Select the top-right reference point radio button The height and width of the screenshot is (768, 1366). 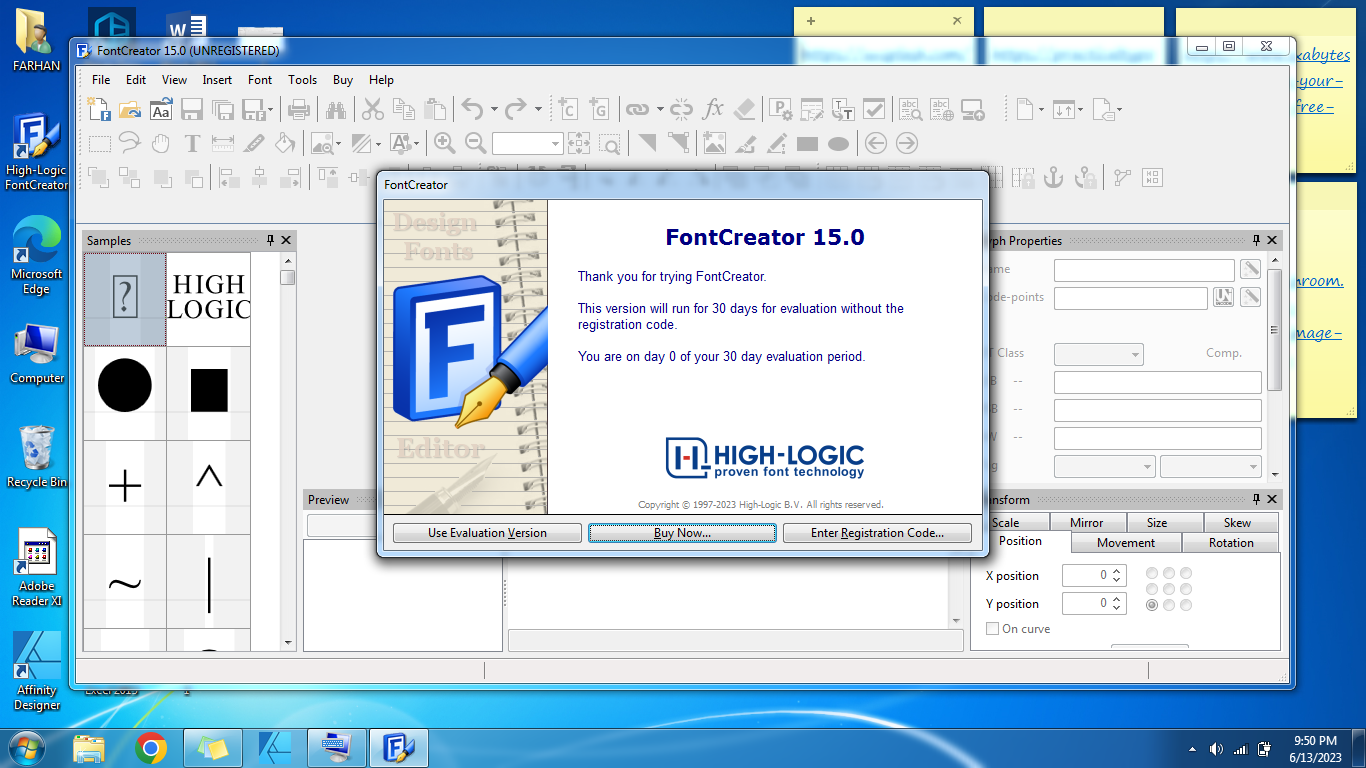1186,573
